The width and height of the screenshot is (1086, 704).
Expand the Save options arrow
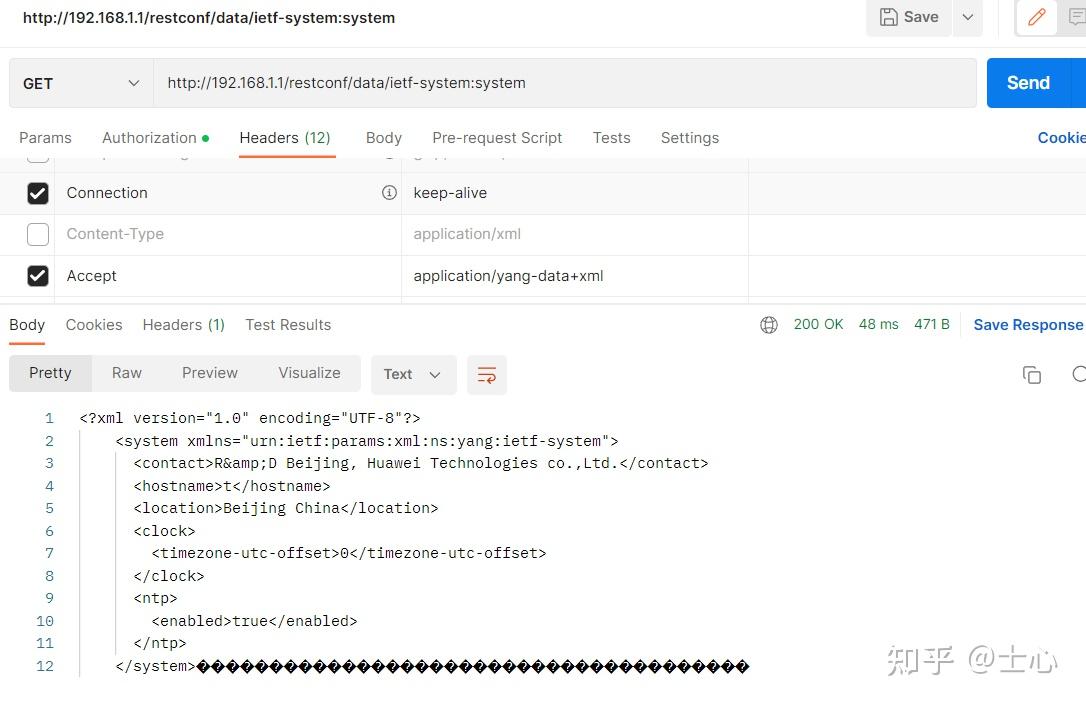click(967, 17)
